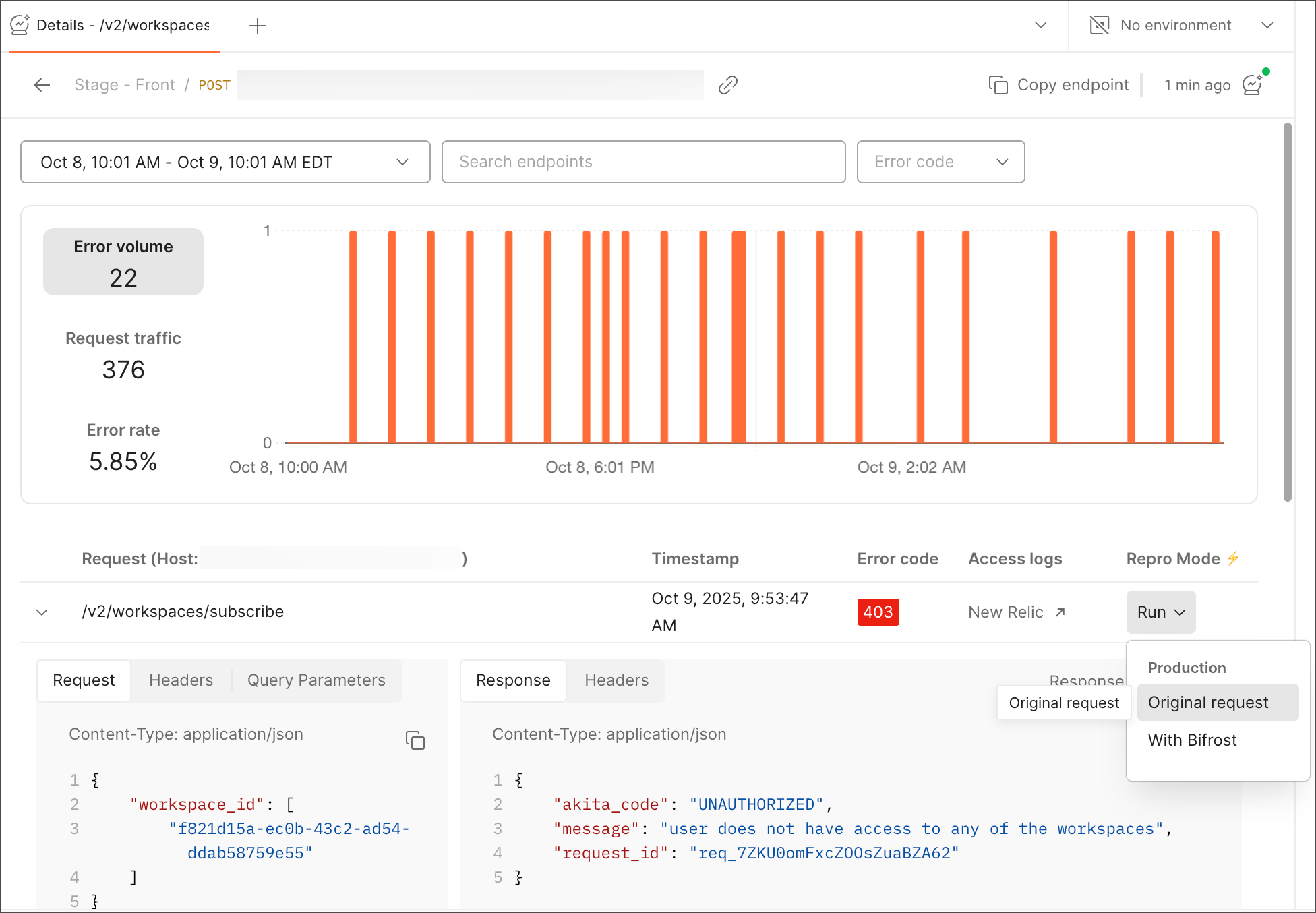Expand the tab list chevron in top bar
Viewport: 1316px width, 913px height.
click(1041, 26)
